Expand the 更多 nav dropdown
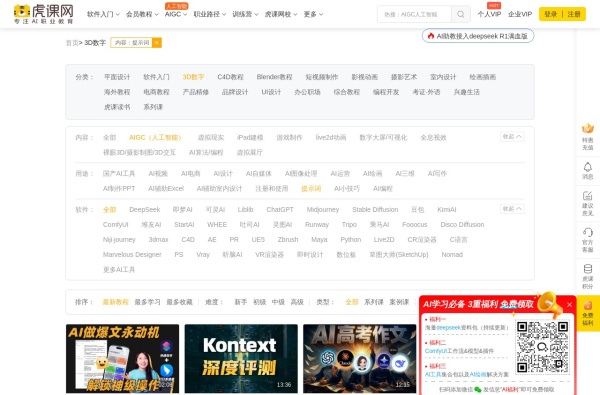The width and height of the screenshot is (600, 395). click(x=313, y=14)
